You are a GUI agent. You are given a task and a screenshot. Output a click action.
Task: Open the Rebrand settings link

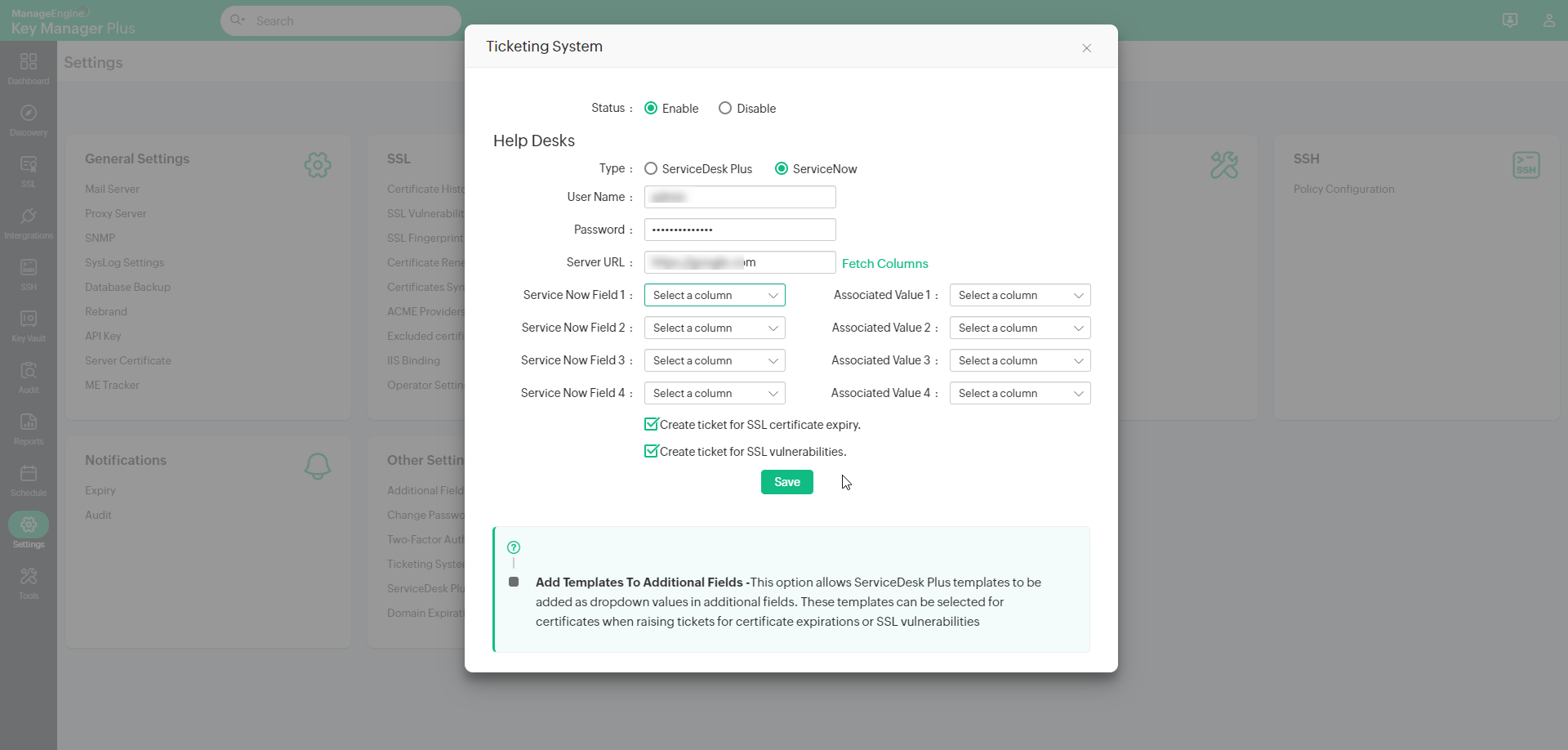[106, 311]
